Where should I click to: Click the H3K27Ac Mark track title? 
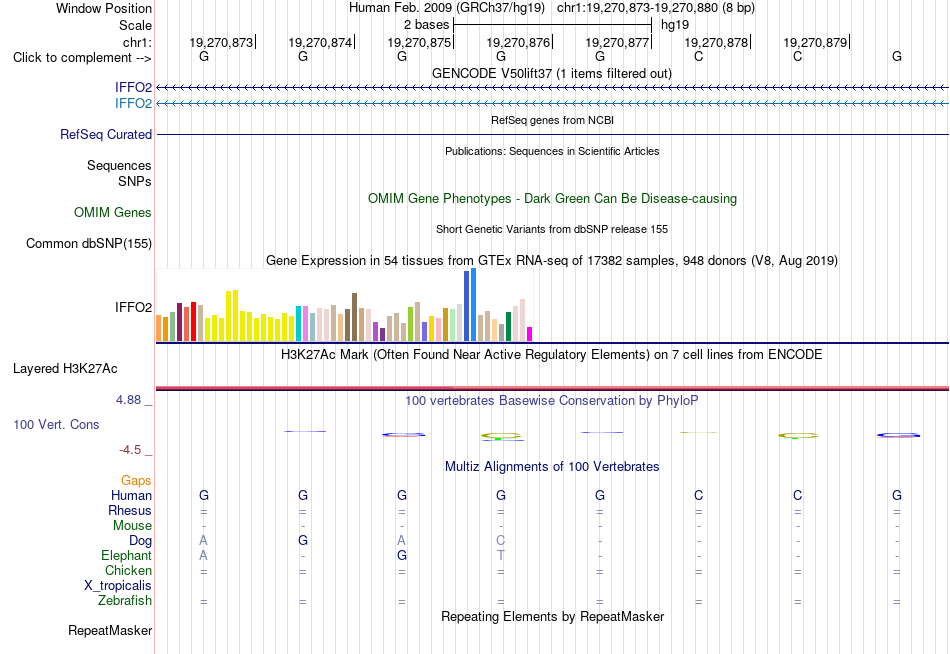[x=551, y=355]
